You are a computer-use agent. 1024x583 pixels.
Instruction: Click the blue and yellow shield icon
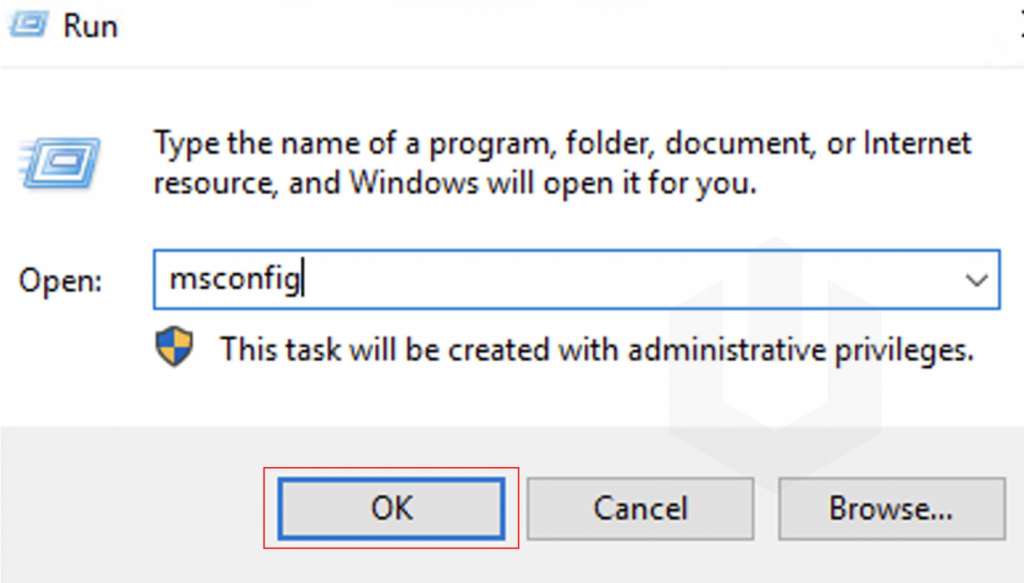coord(174,348)
